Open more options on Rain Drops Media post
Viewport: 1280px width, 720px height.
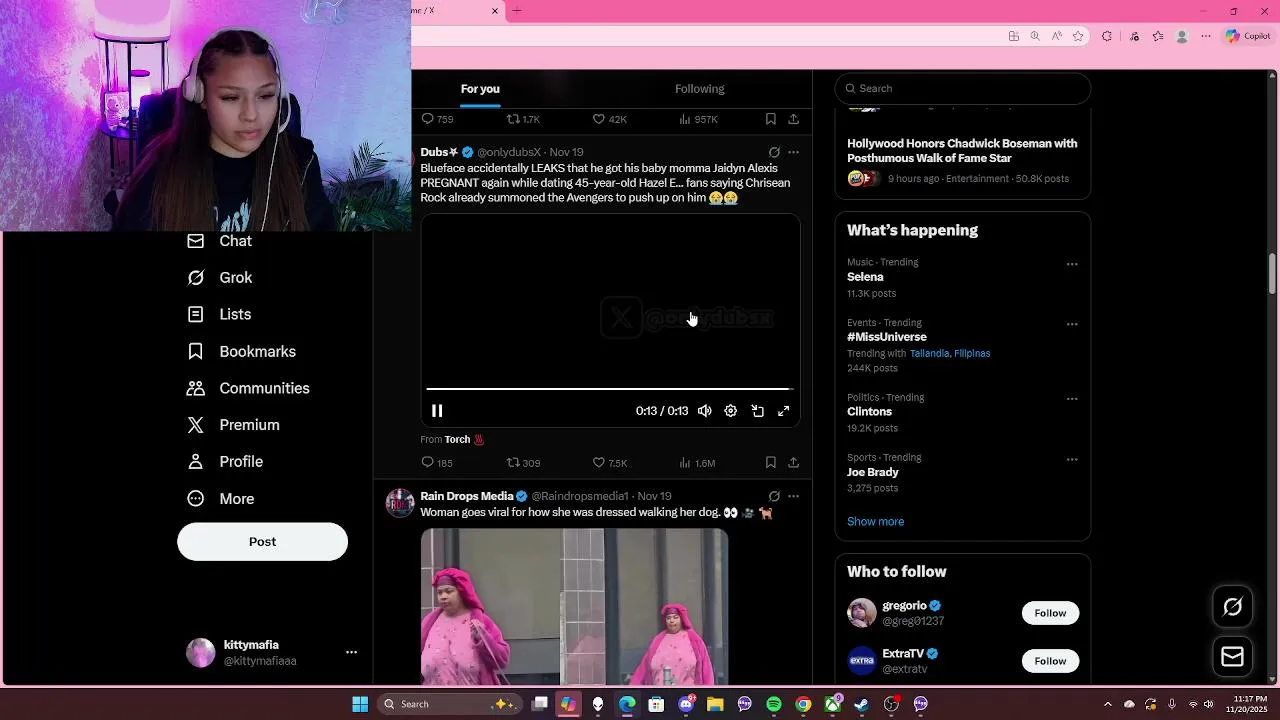(x=793, y=496)
